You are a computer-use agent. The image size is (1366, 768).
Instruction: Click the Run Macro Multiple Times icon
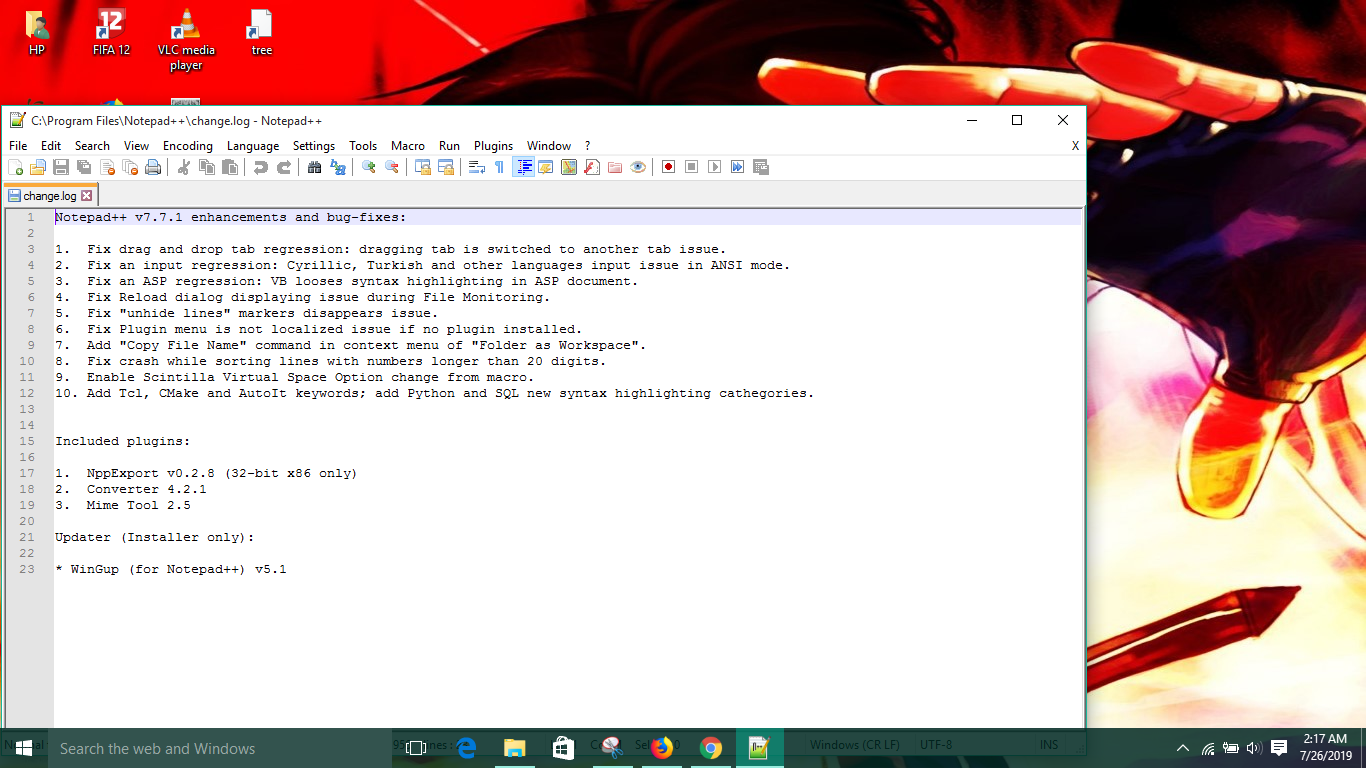(737, 167)
